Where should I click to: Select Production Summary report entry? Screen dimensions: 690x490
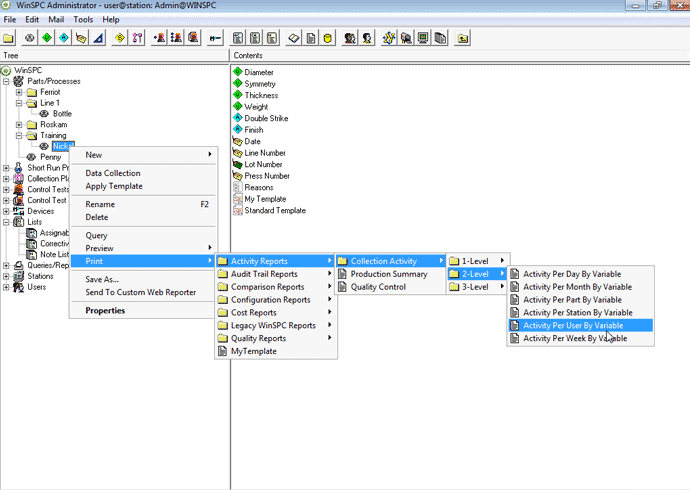[x=388, y=274]
